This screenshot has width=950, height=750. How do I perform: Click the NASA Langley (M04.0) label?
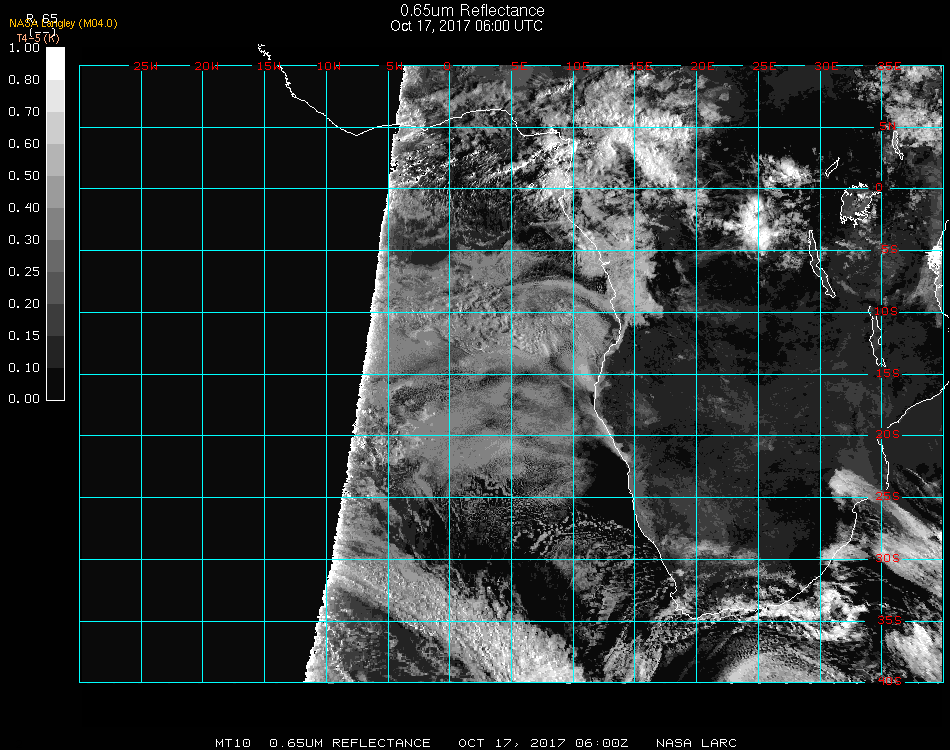click(x=63, y=23)
